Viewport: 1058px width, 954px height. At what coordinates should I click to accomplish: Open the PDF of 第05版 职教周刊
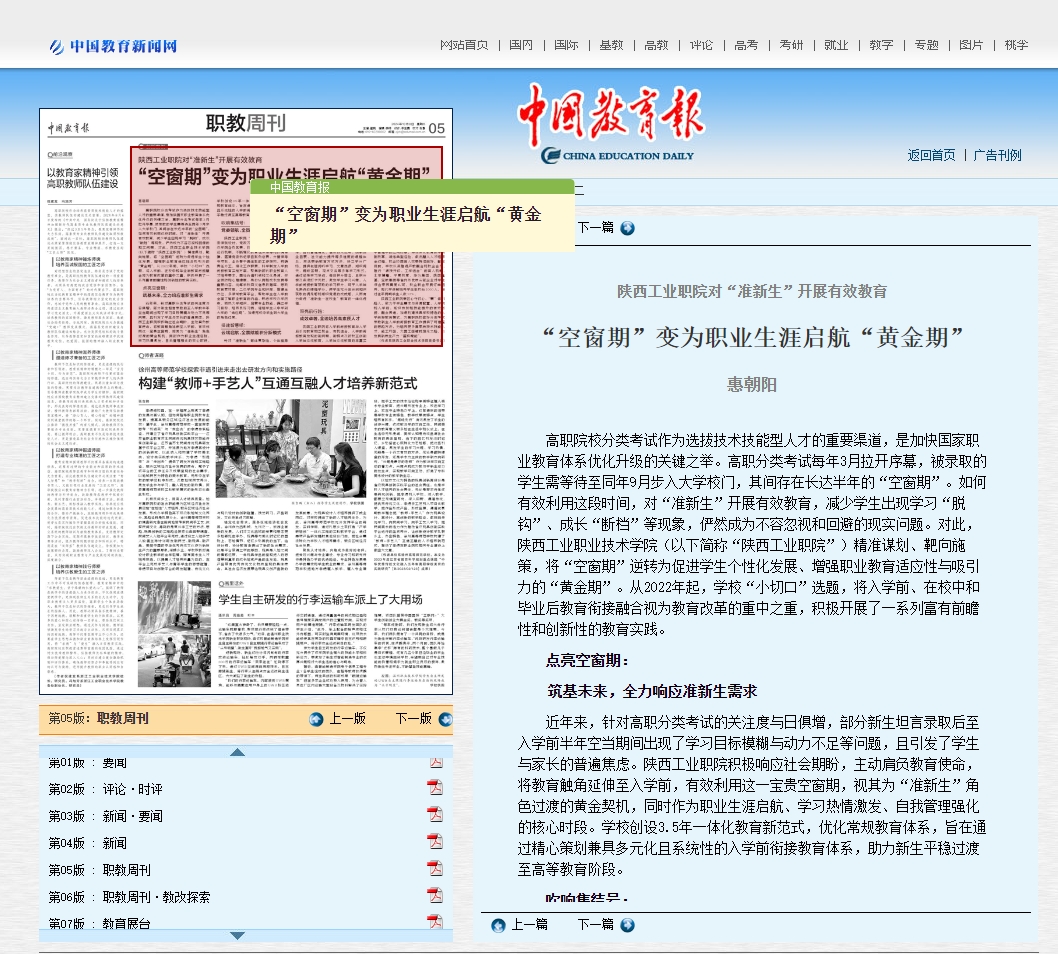(435, 869)
